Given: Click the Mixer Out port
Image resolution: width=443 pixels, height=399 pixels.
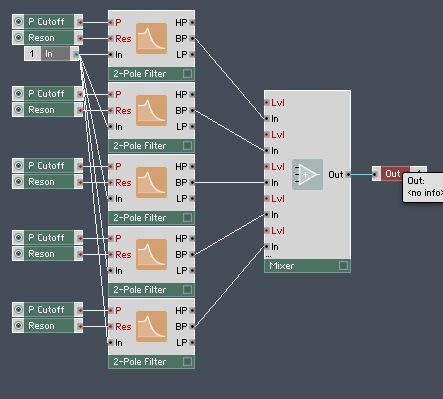Looking at the screenshot, I should 348,174.
